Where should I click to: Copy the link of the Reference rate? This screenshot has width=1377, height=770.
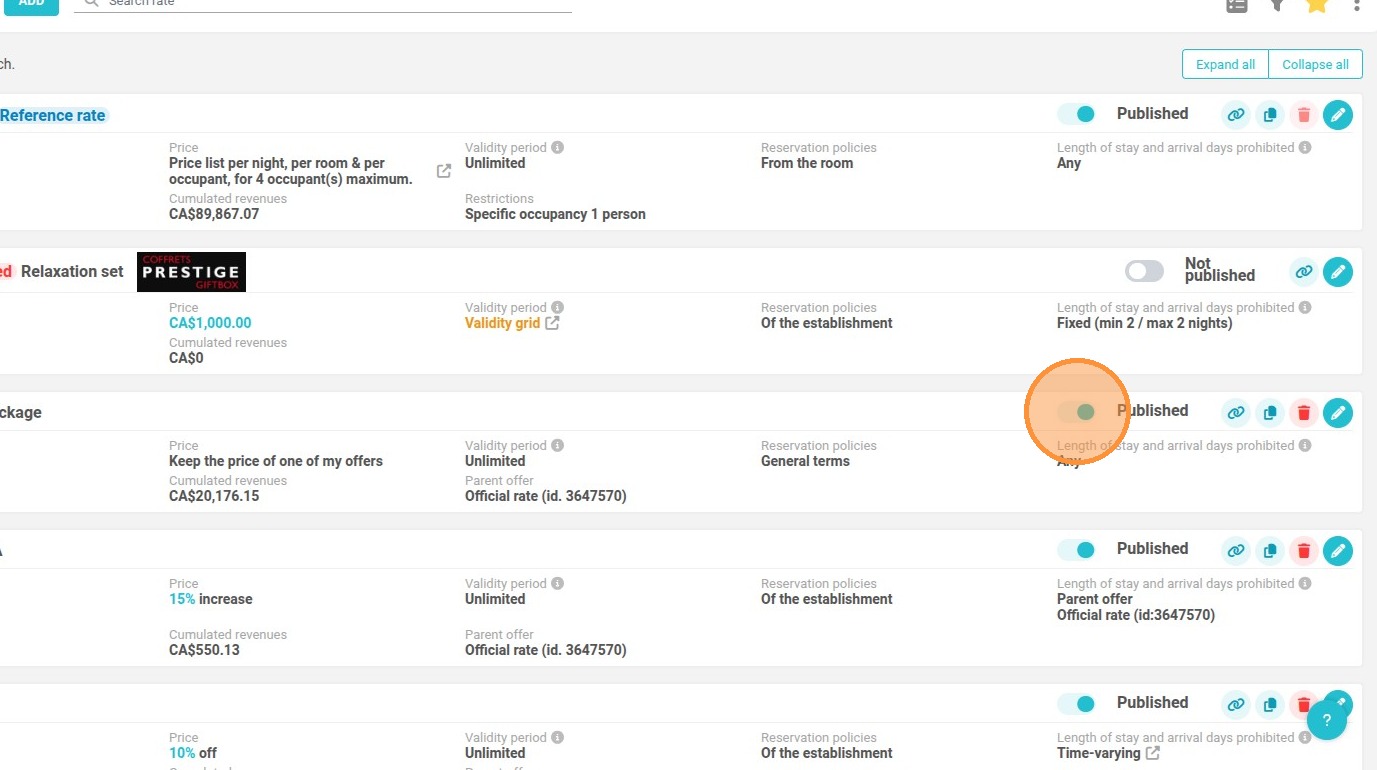coord(1236,115)
